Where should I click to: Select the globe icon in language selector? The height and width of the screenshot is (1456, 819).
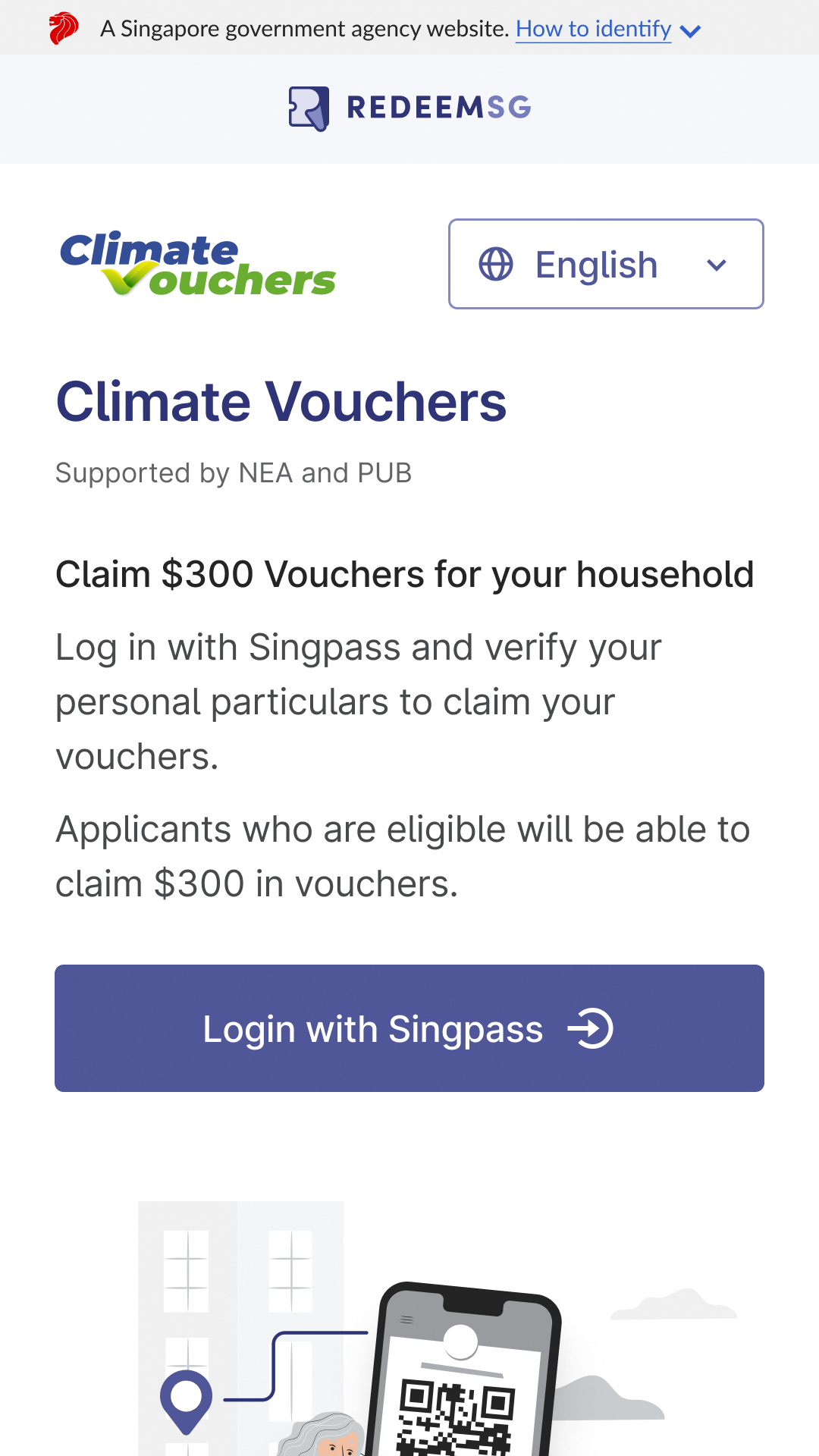coord(494,264)
